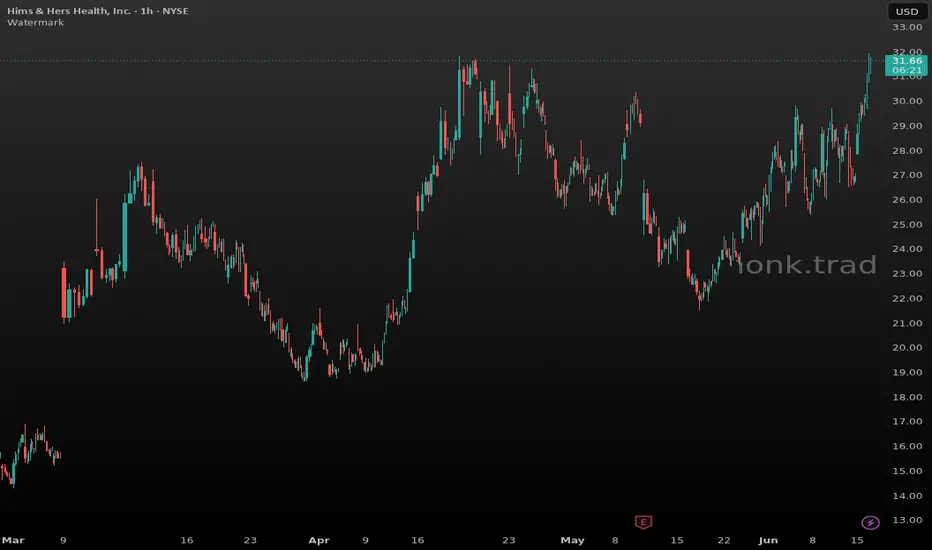Click the 13.00 price axis label
The width and height of the screenshot is (932, 550).
click(x=906, y=520)
